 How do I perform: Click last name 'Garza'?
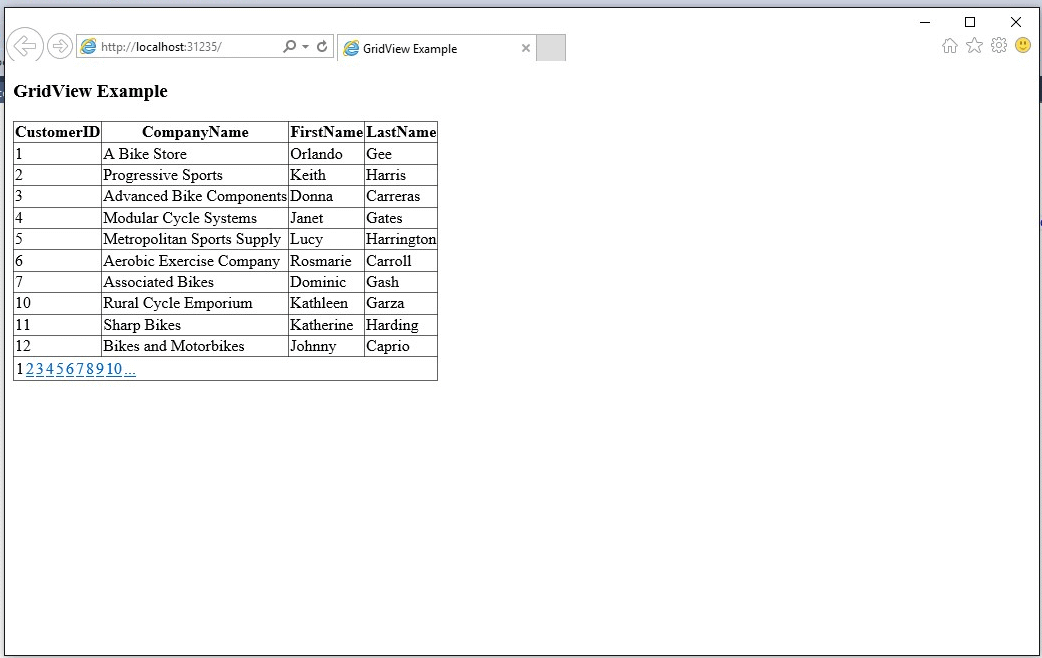coord(385,303)
